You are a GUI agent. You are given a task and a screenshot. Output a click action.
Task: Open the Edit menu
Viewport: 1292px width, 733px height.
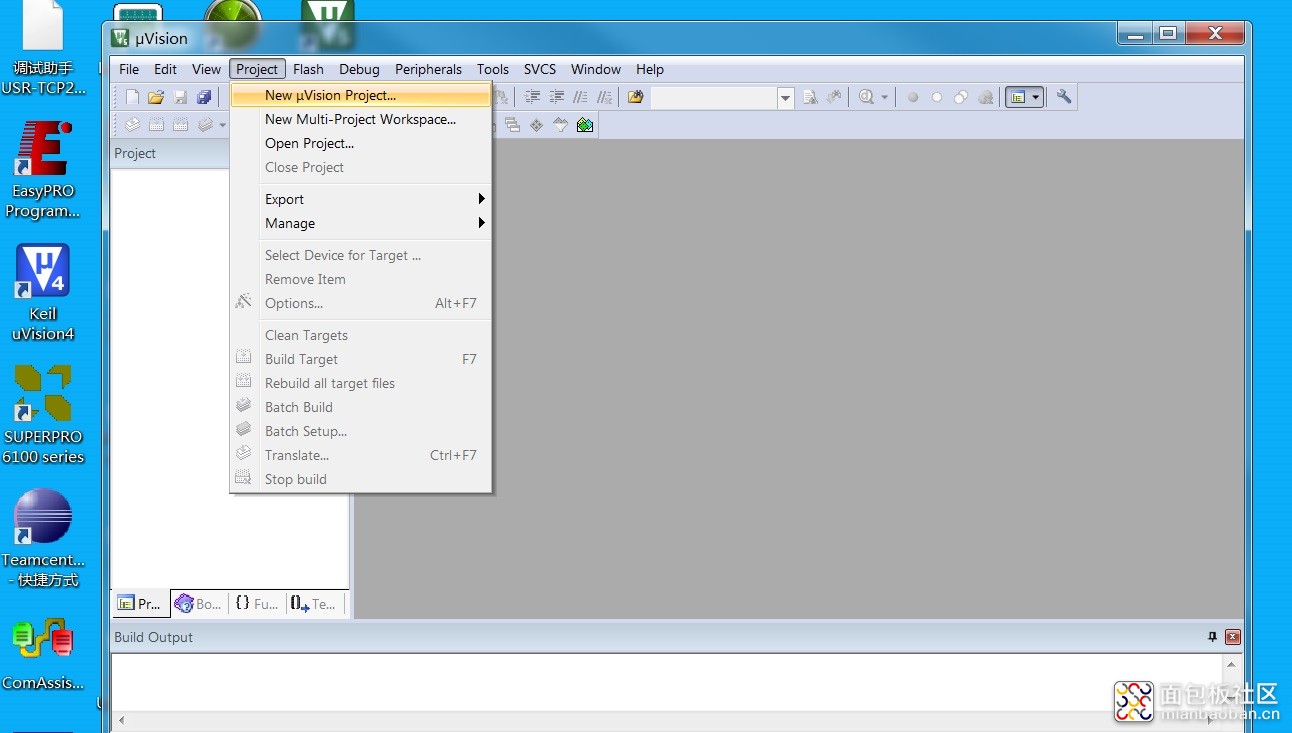165,69
